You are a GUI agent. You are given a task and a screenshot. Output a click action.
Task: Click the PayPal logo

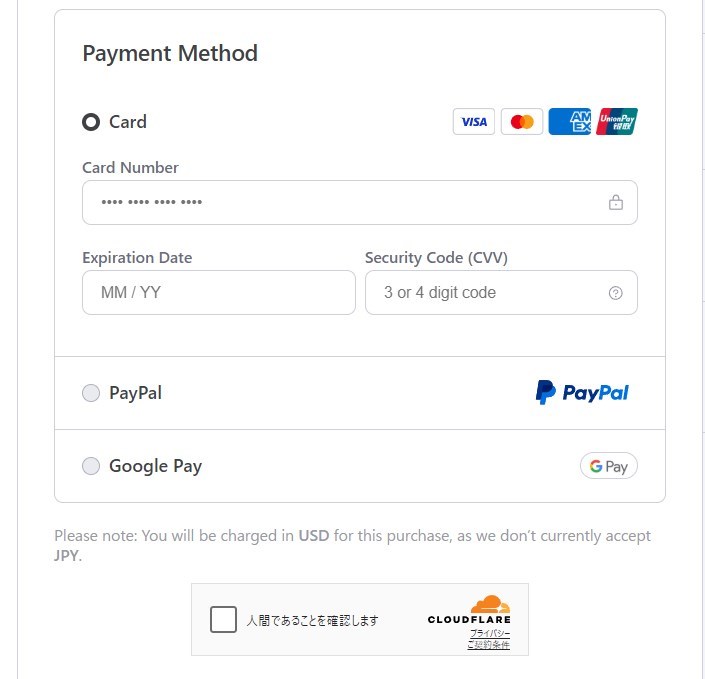click(x=583, y=392)
